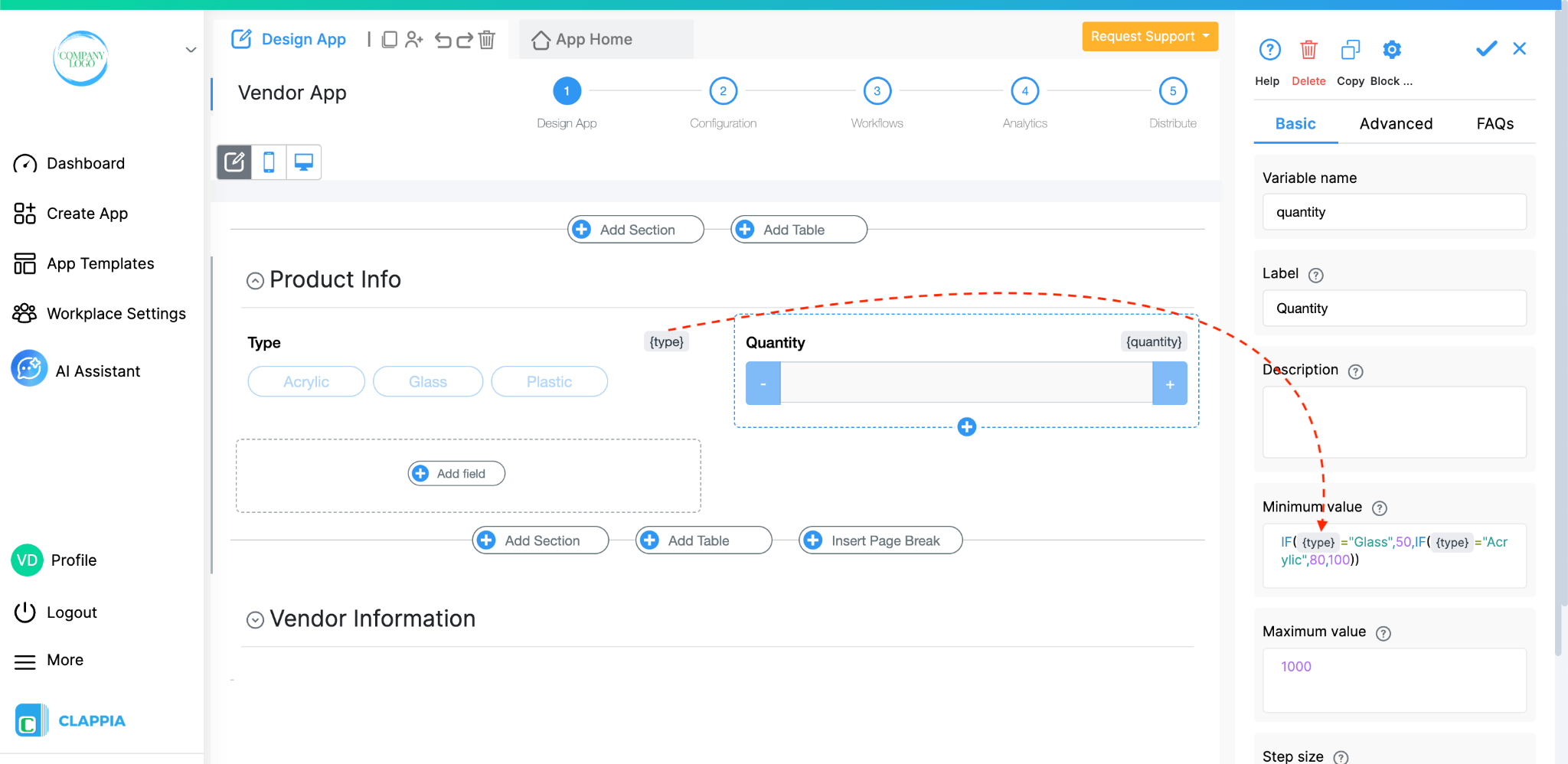The height and width of the screenshot is (764, 1568).
Task: Open the AI Assistant
Action: pyautogui.click(x=76, y=370)
